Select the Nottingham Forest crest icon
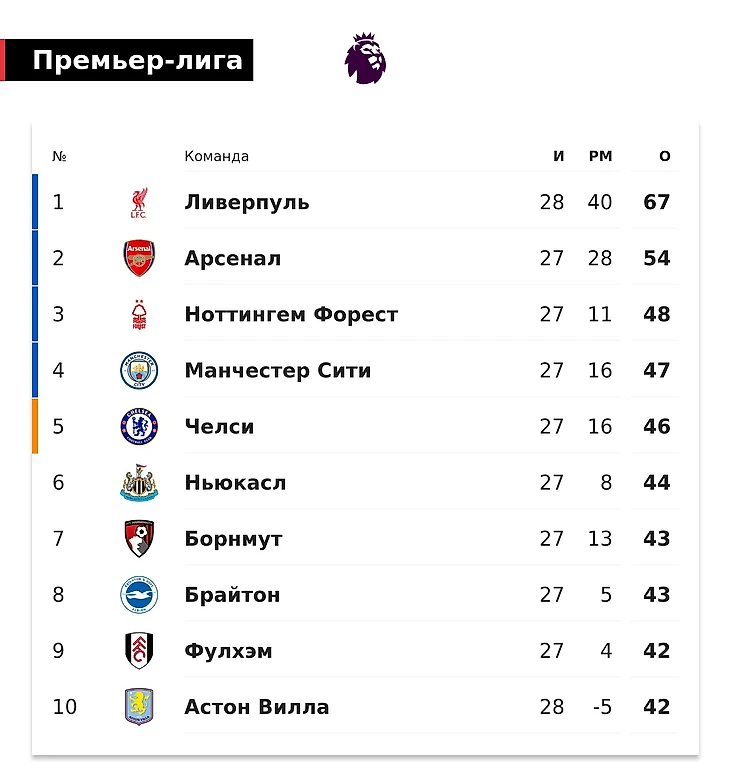 (139, 314)
